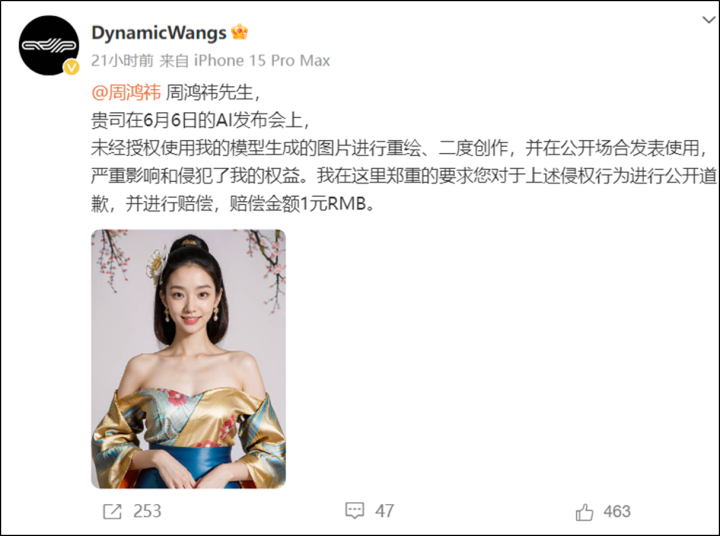720x536 pixels.
Task: Open the DynamicWangs profile avatar
Action: 49,45
